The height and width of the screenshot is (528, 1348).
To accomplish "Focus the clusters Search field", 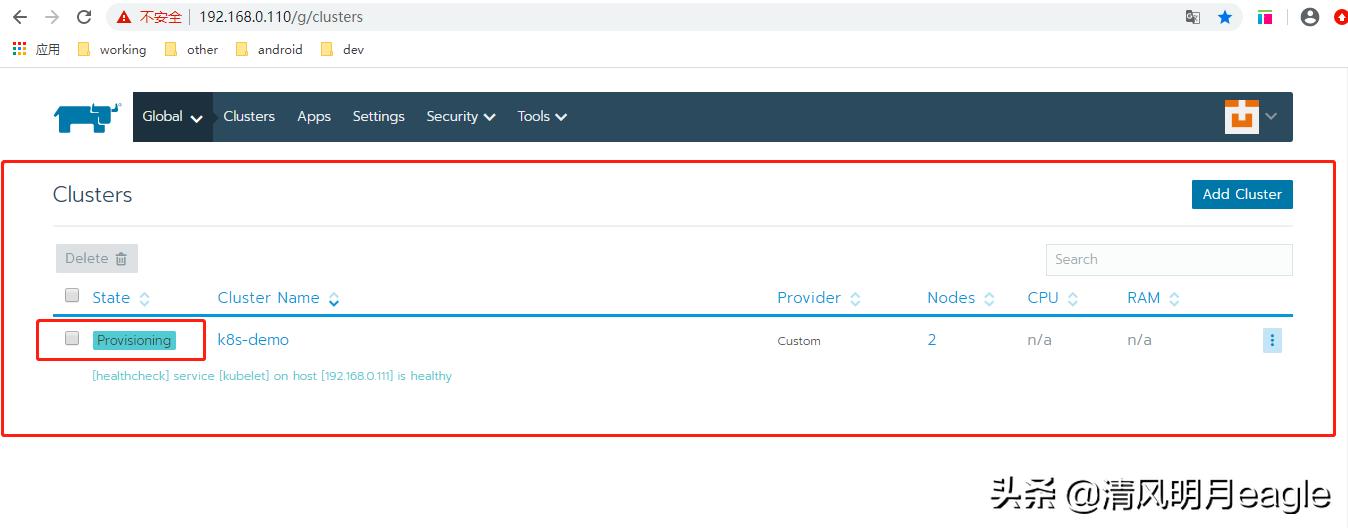I will 1169,259.
